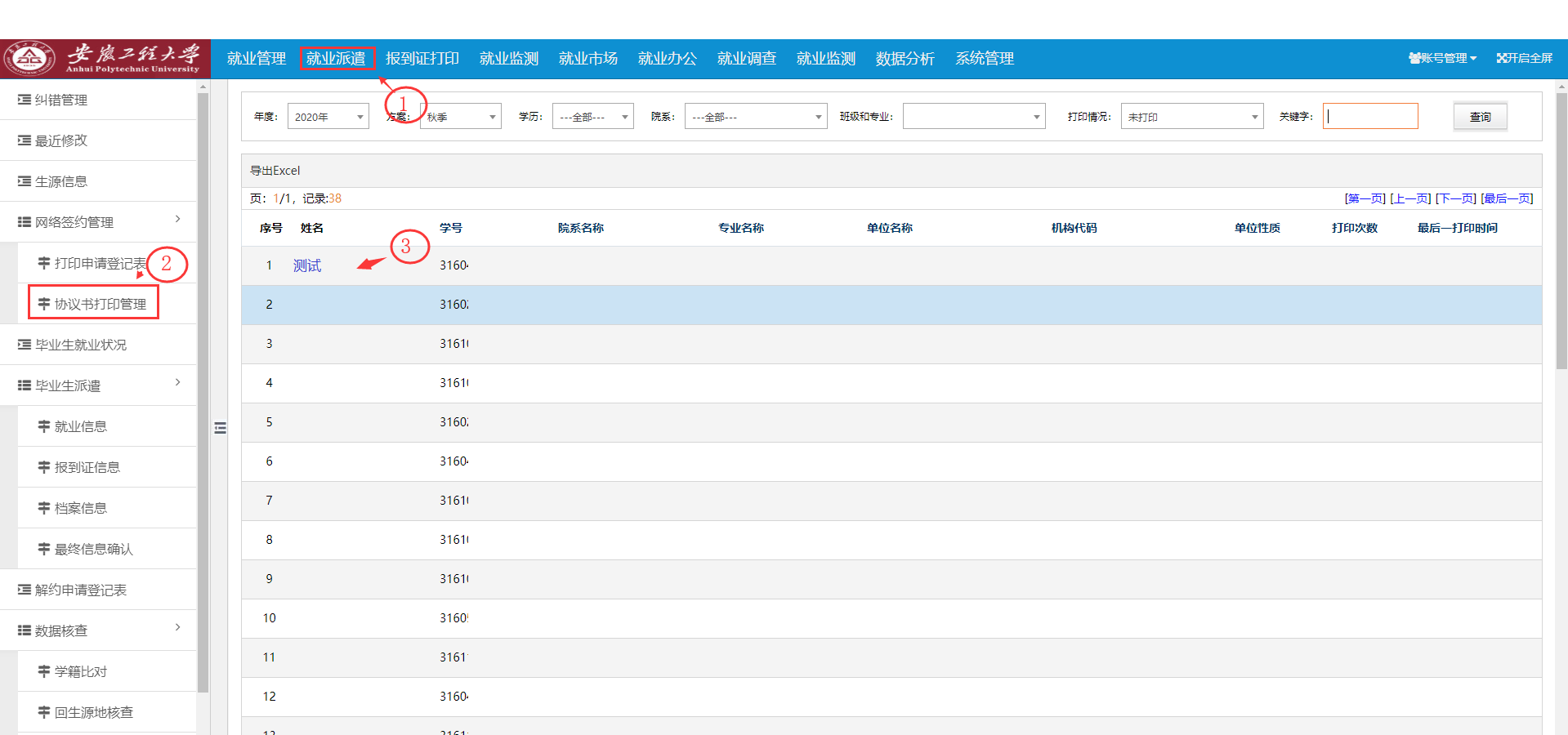Screen dimensions: 1568x735
Task: Click the icon next to 生源信息
Action: tap(25, 181)
